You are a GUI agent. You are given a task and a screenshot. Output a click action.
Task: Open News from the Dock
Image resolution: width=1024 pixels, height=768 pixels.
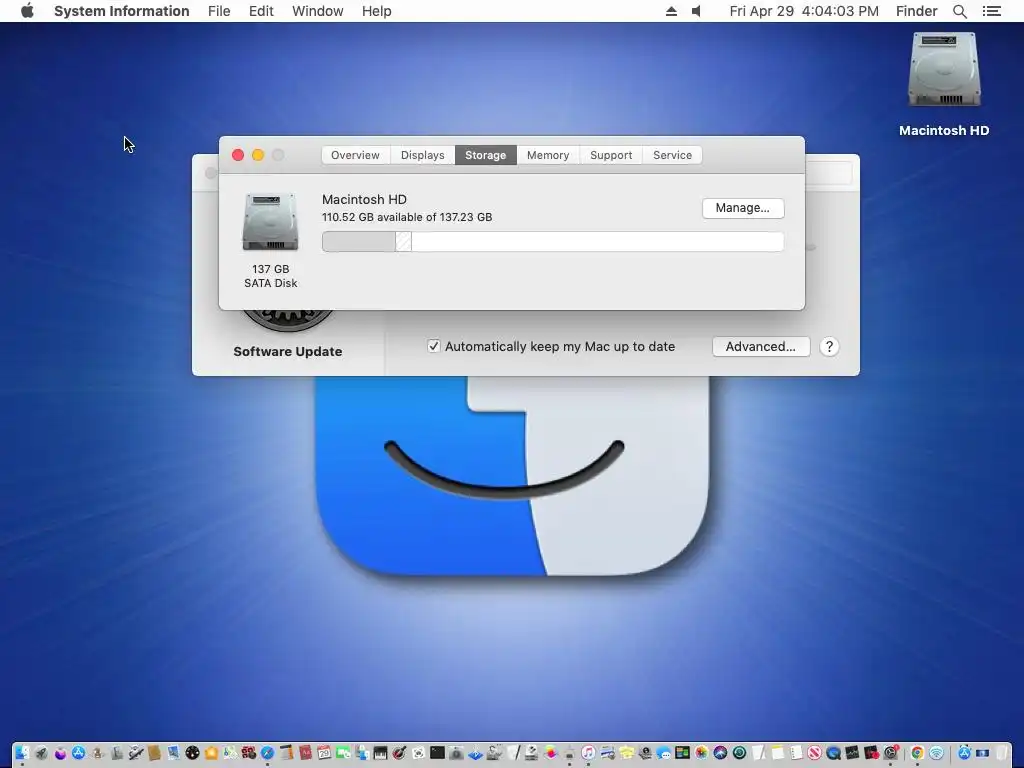[x=814, y=753]
